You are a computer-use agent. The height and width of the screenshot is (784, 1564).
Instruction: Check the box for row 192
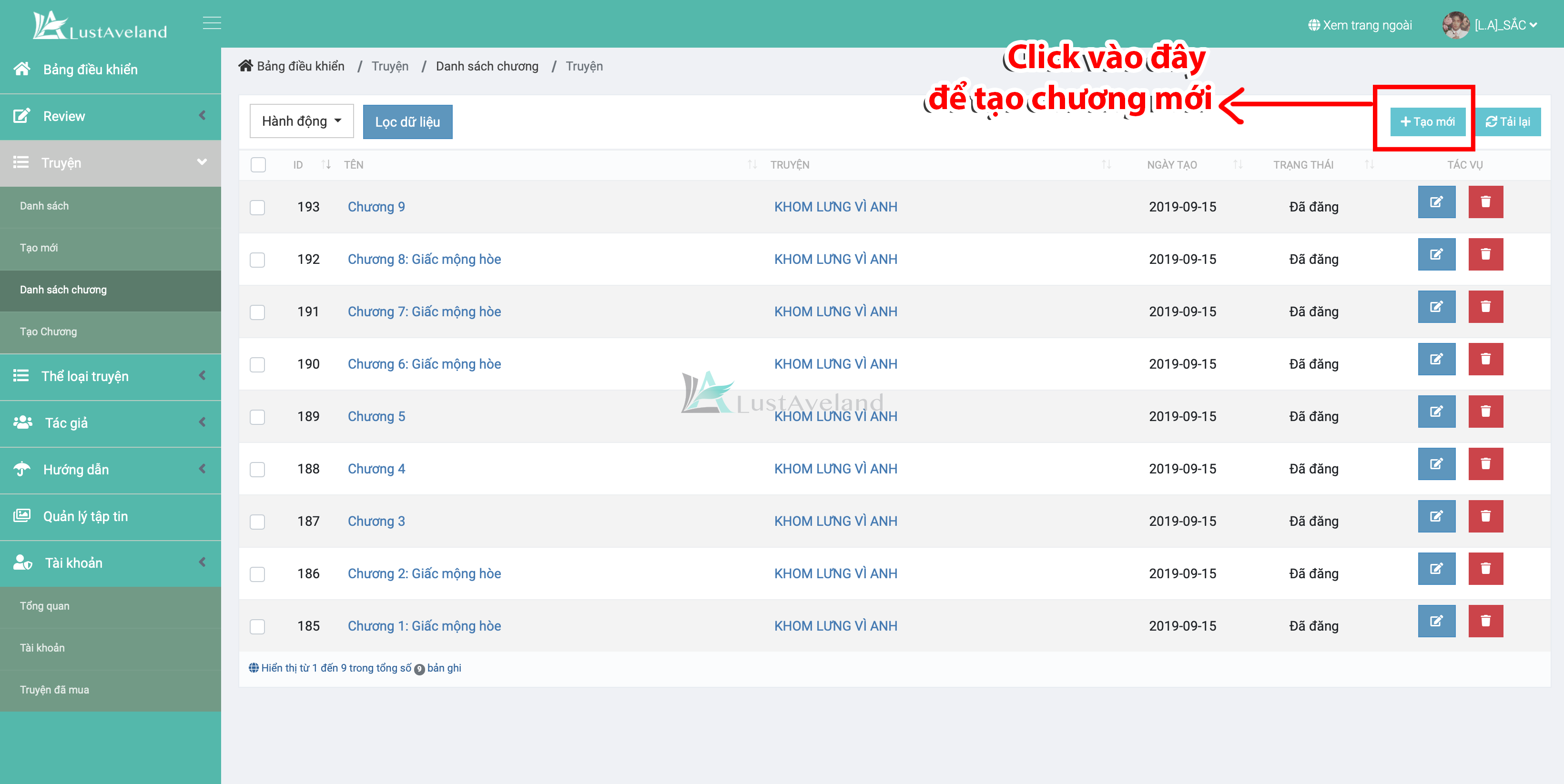(257, 260)
